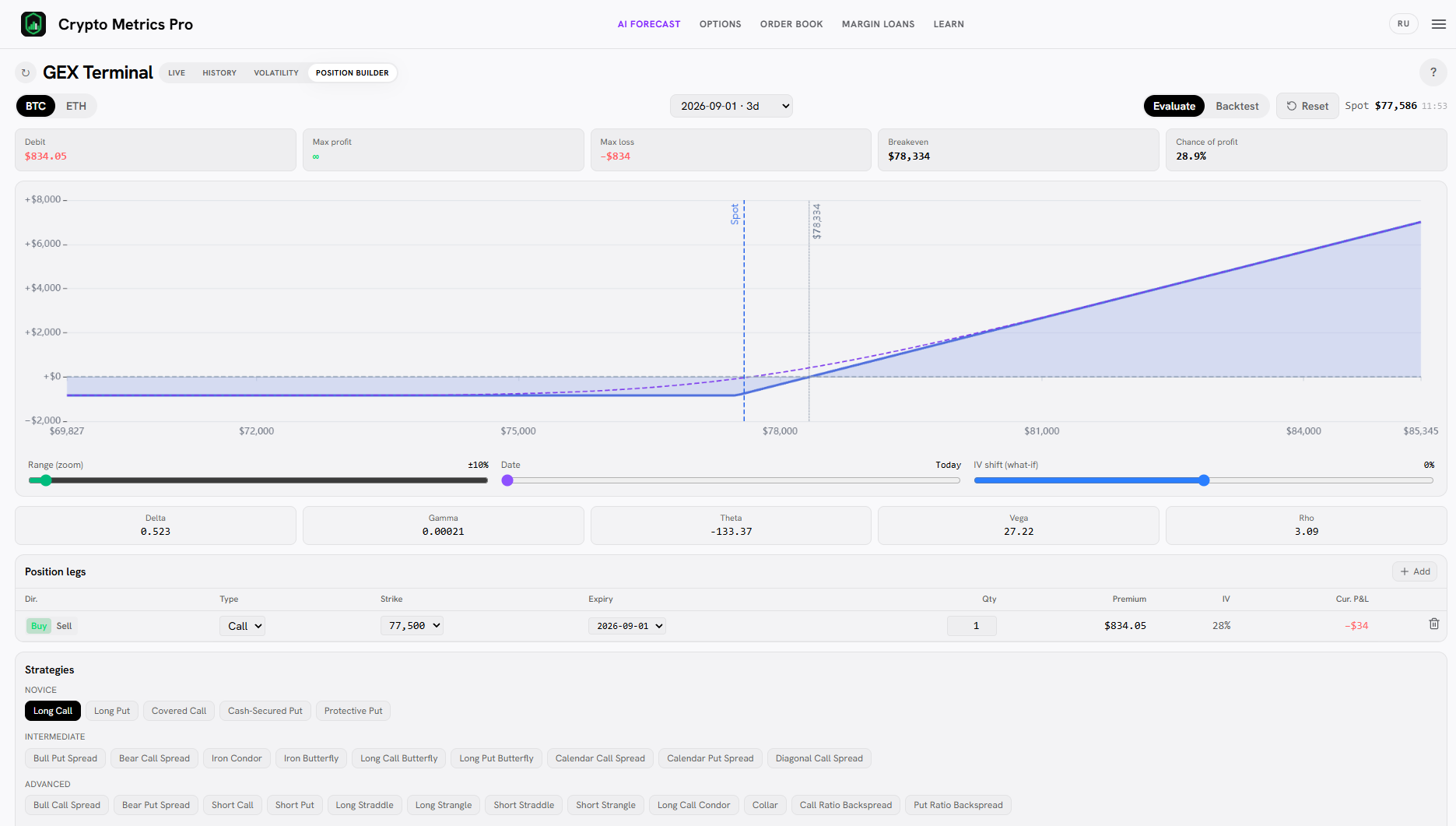Open the top expiry dropdown 2026-09-01 · 3d
The width and height of the screenshot is (1456, 826).
point(732,106)
